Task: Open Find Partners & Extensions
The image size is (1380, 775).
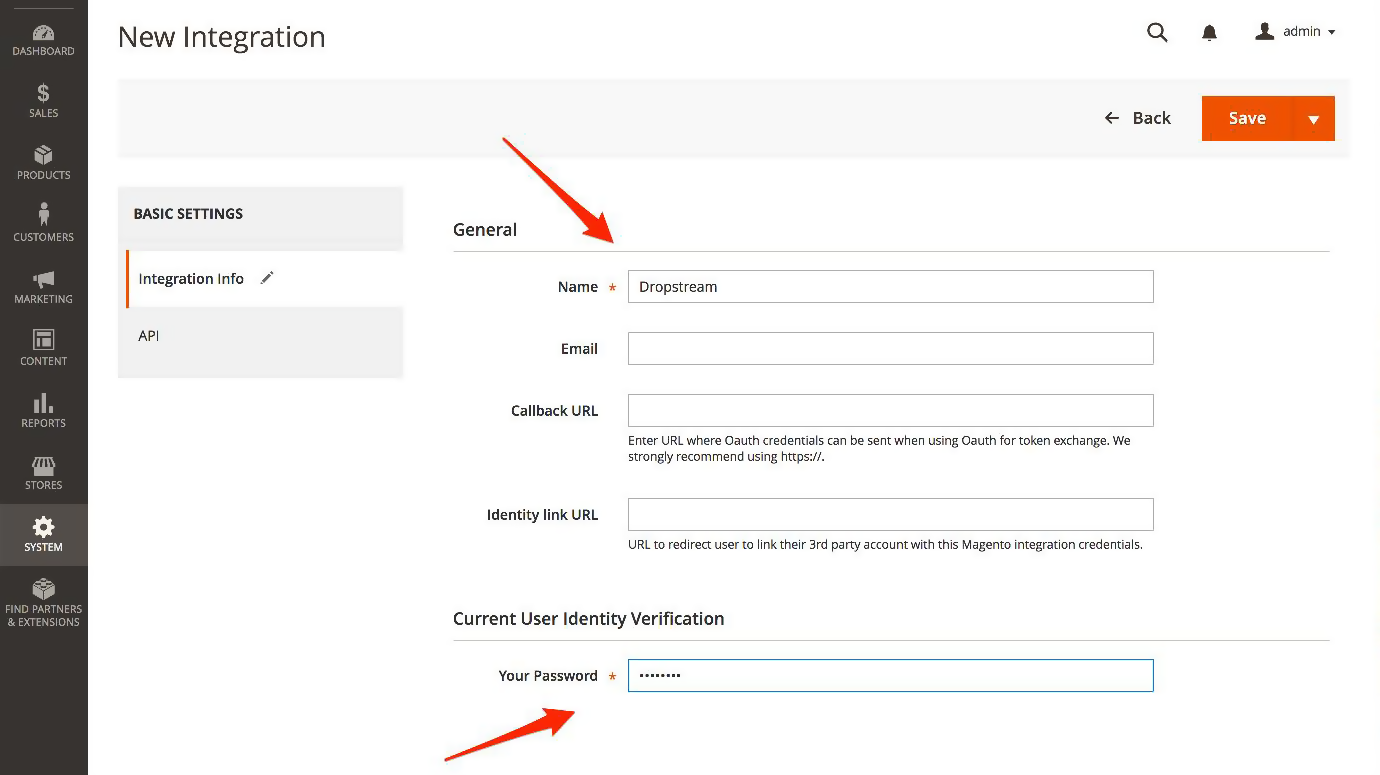Action: 43,604
